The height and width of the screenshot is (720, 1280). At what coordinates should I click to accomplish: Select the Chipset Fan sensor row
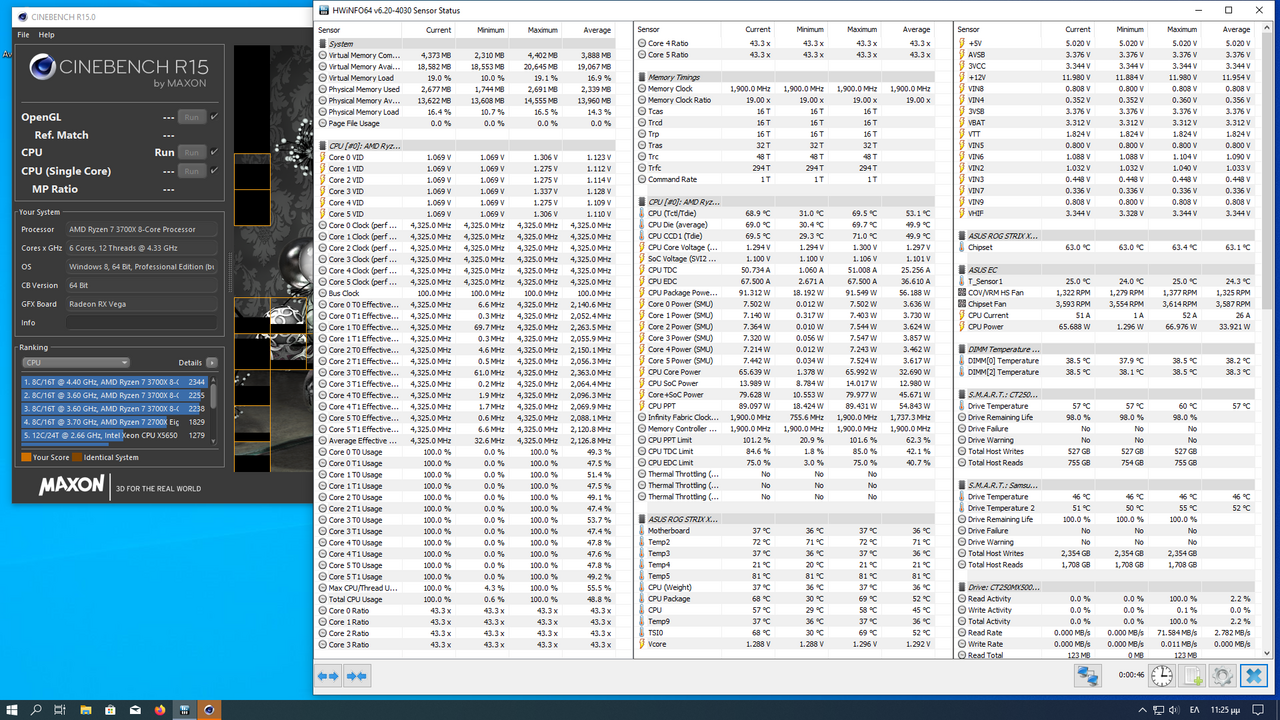pyautogui.click(x=1105, y=304)
